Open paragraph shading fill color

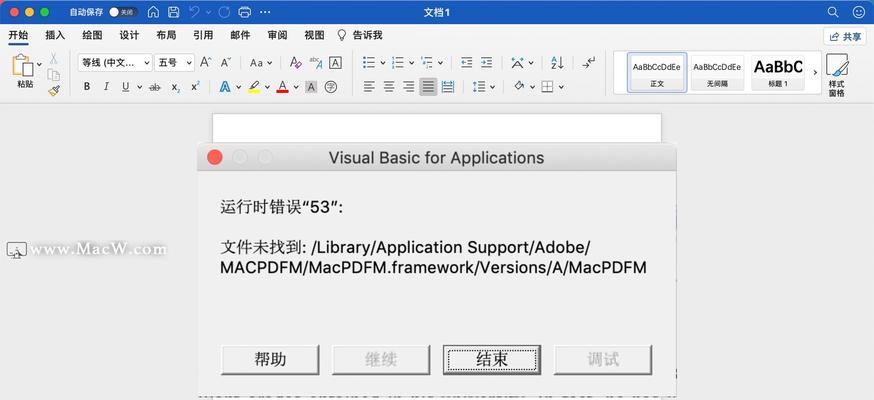tap(519, 87)
